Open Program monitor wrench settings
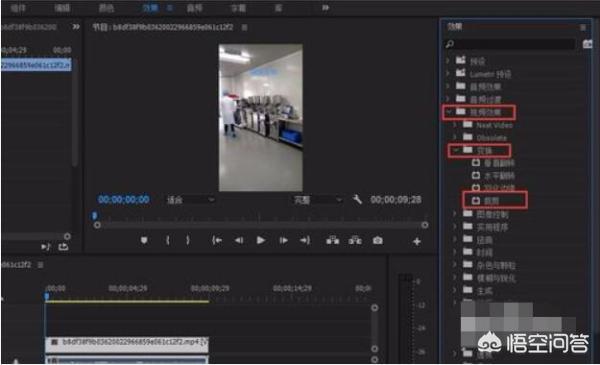This screenshot has width=600, height=365. tap(357, 199)
